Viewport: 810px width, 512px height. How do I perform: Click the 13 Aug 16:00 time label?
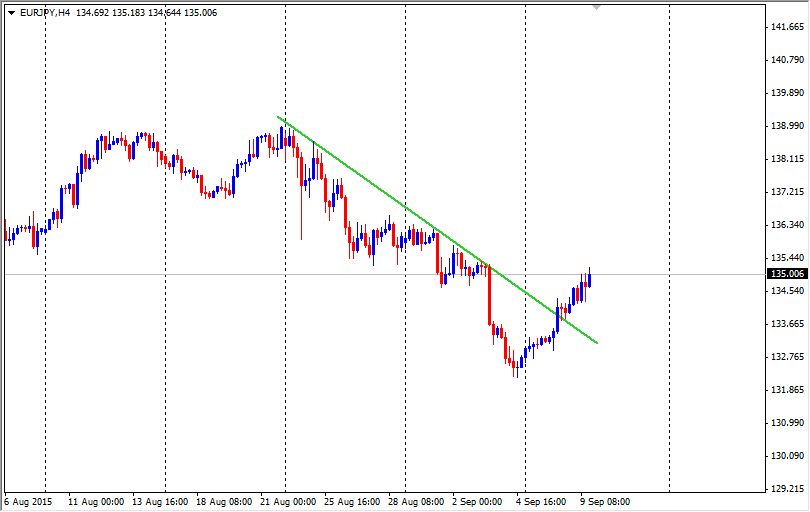(160, 502)
